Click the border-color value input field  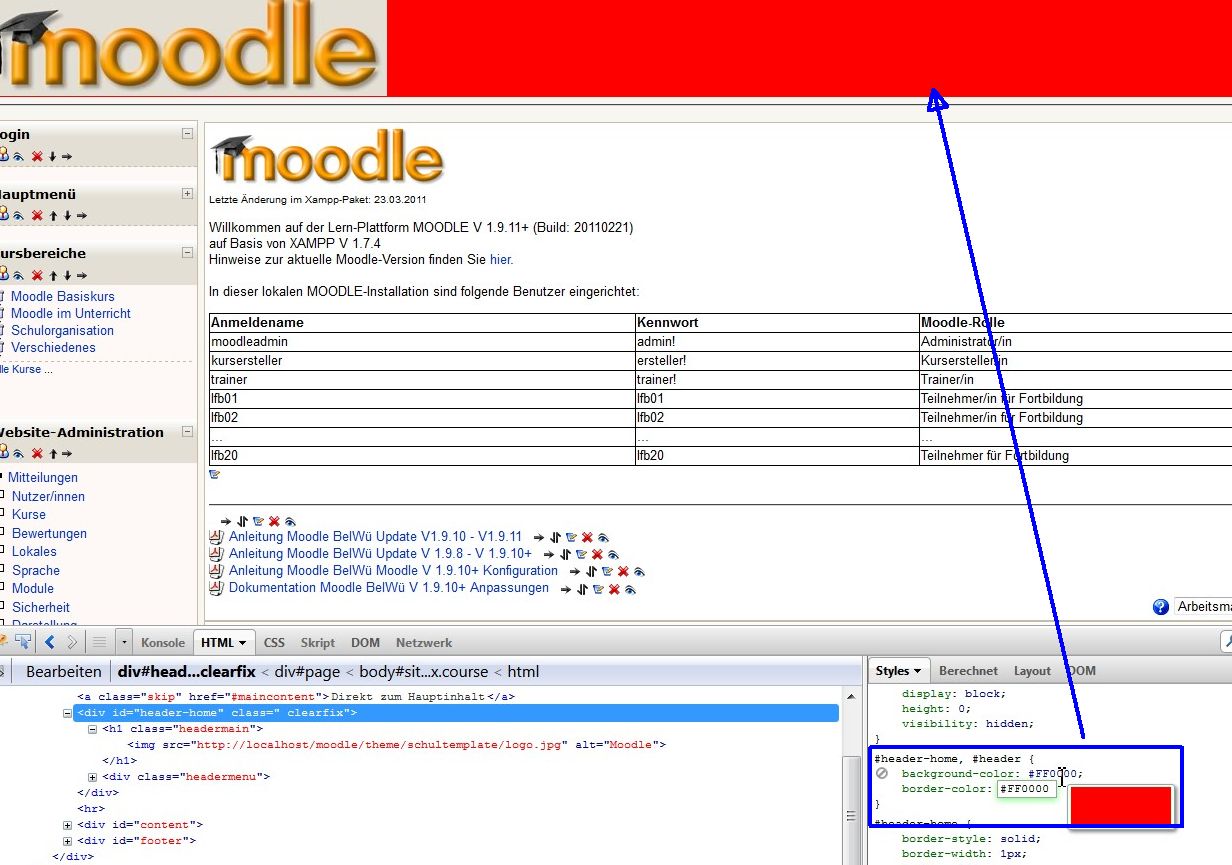tap(1026, 789)
